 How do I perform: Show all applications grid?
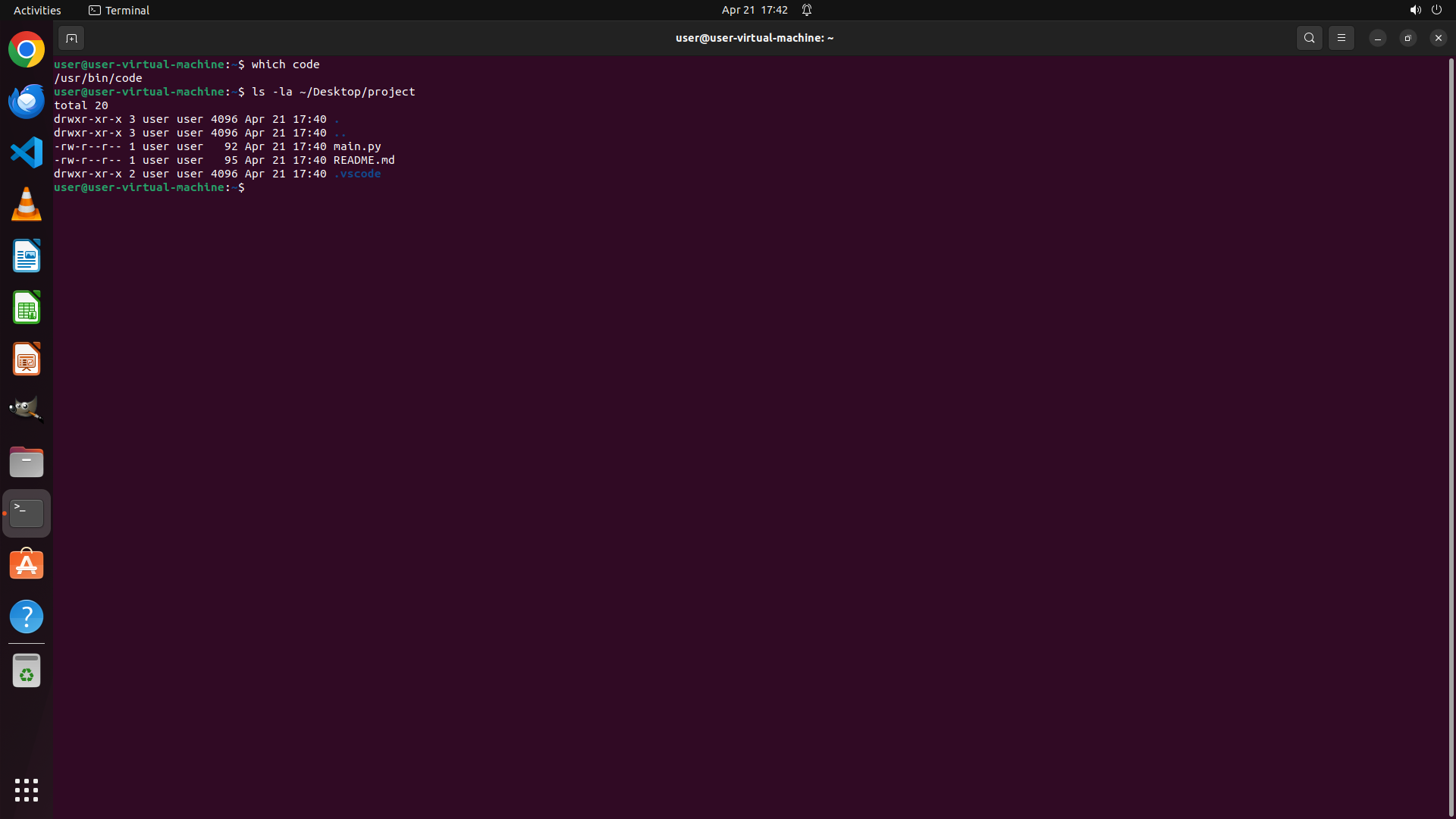[x=27, y=790]
